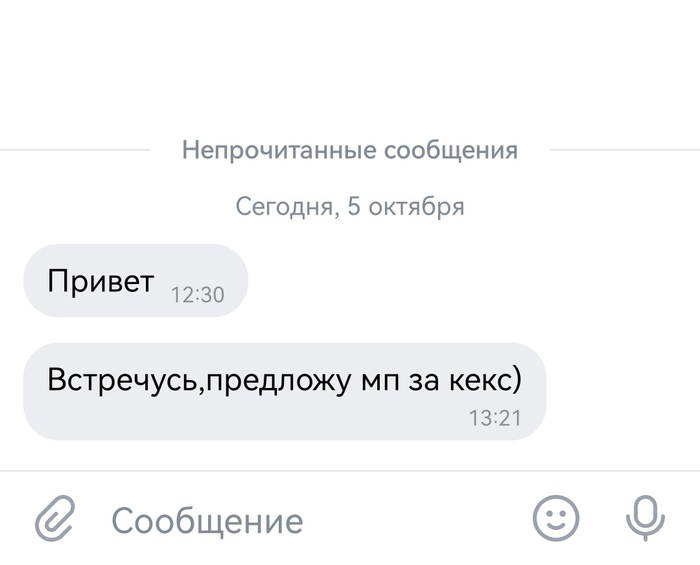Select the "Привет" message bubble
This screenshot has width=700, height=565.
coord(100,281)
